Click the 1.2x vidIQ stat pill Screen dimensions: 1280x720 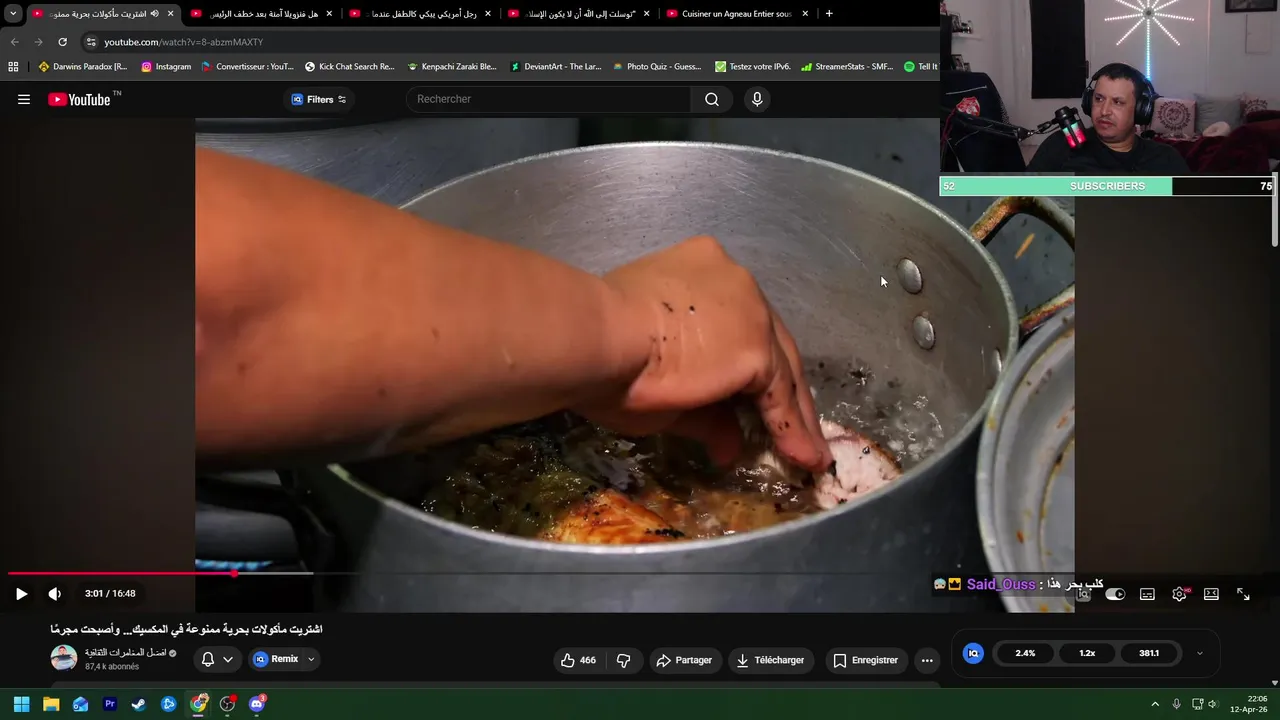(x=1087, y=653)
